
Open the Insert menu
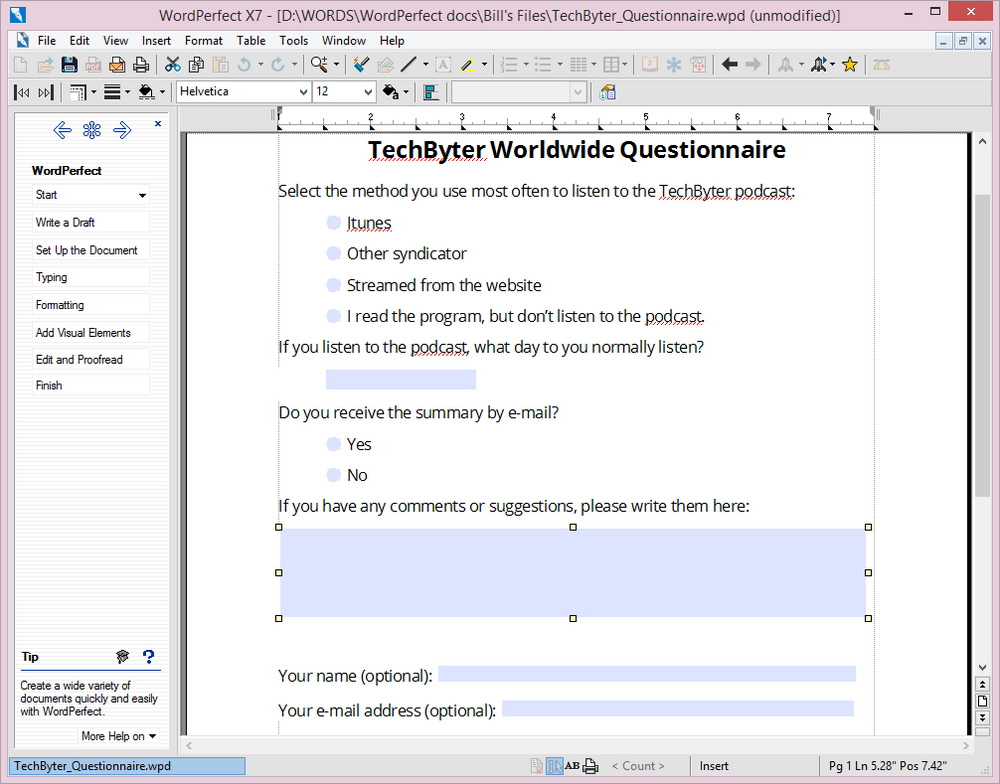[x=156, y=40]
